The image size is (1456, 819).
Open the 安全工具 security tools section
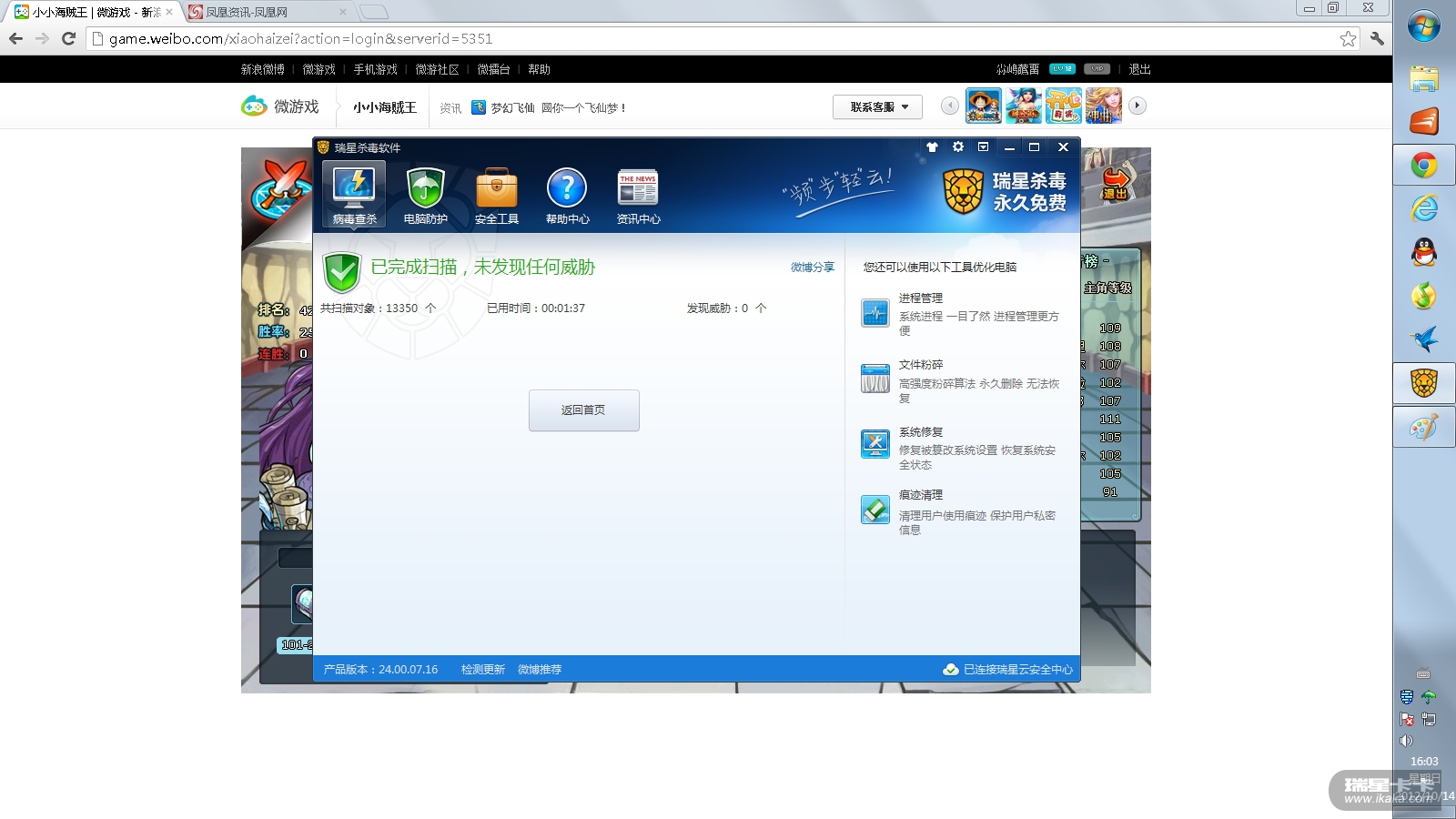(x=496, y=196)
